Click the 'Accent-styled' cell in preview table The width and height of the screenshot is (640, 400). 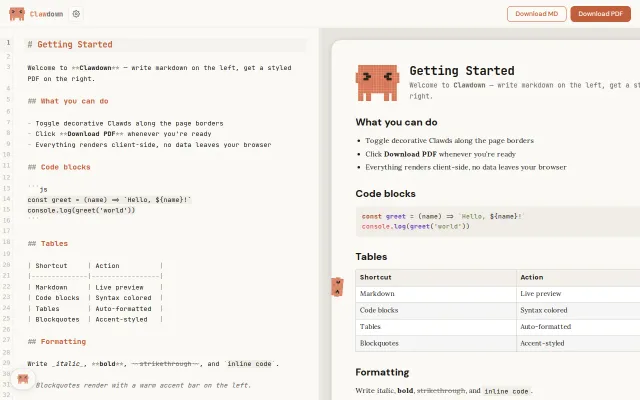[542, 343]
